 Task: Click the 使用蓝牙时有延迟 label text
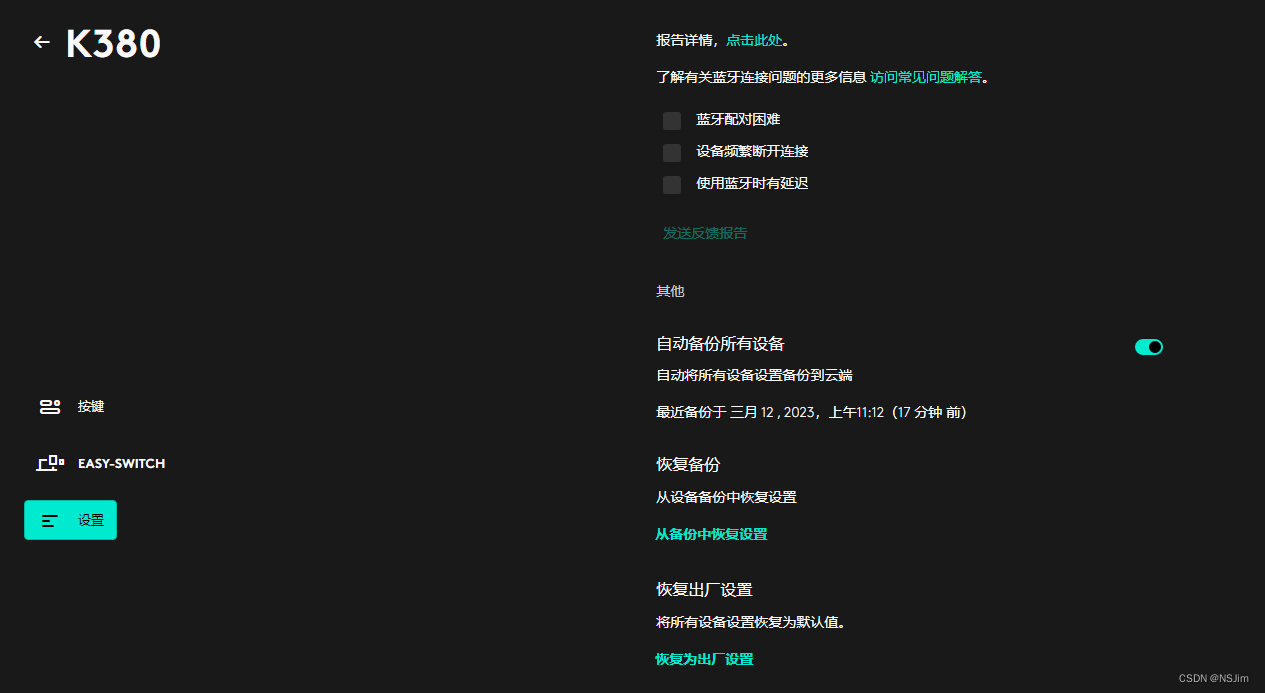(752, 183)
